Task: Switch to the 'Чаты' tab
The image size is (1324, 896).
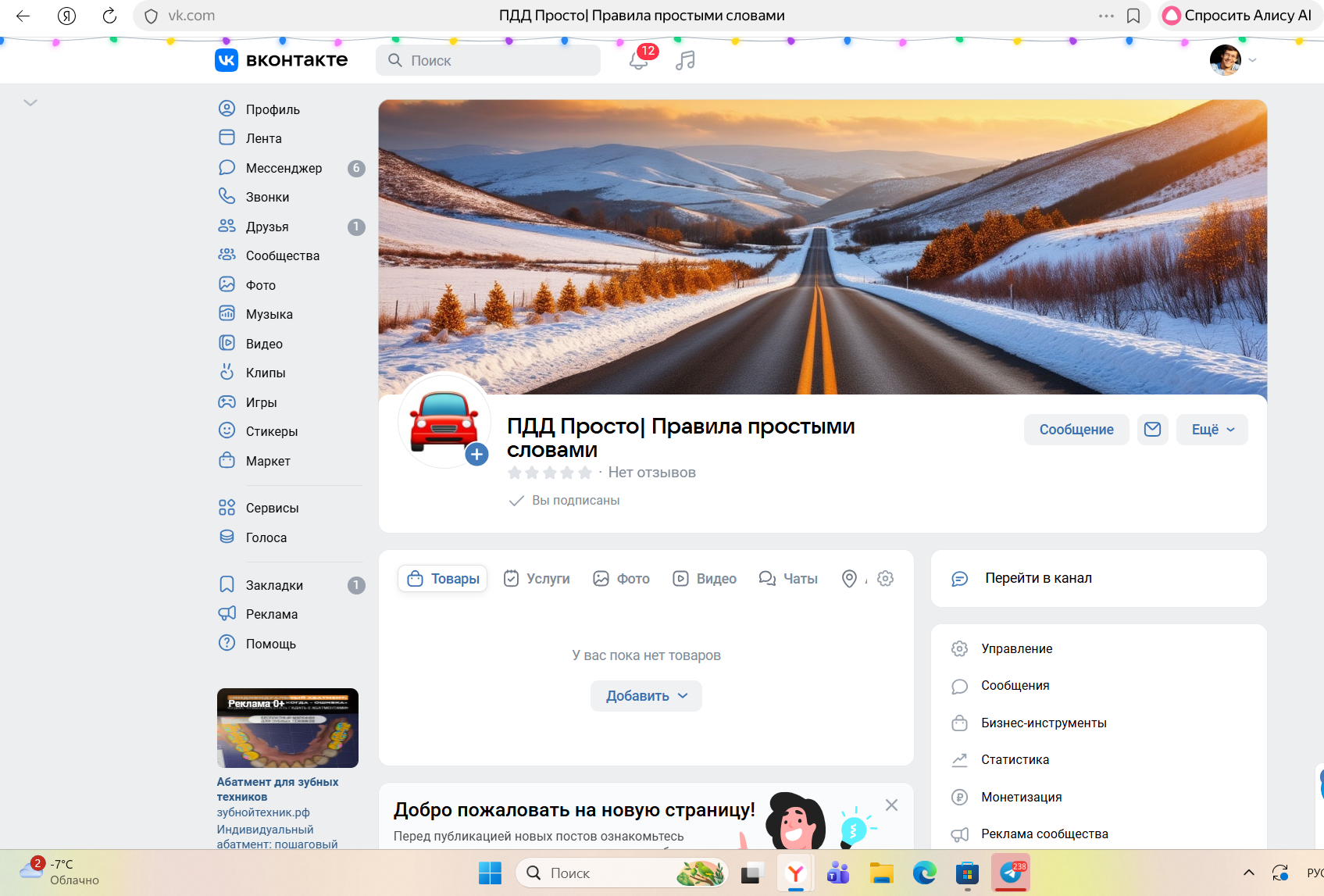Action: [788, 579]
